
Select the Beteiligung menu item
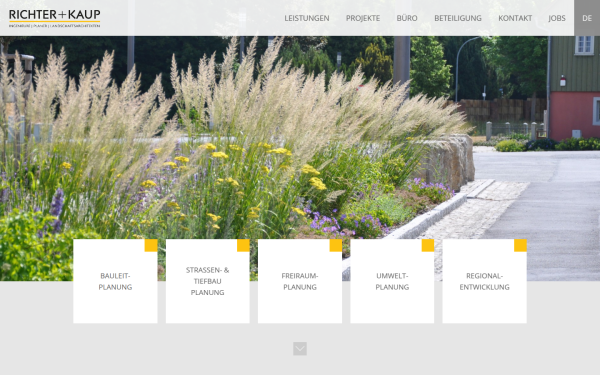pyautogui.click(x=458, y=18)
